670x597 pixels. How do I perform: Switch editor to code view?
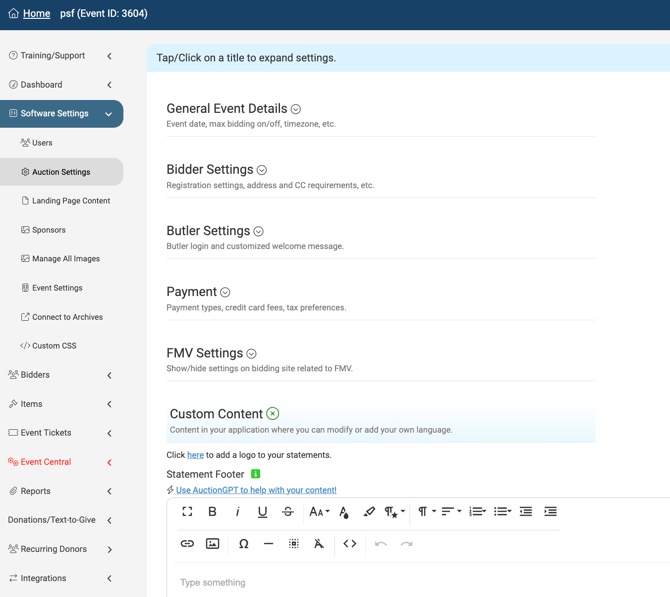tap(350, 544)
